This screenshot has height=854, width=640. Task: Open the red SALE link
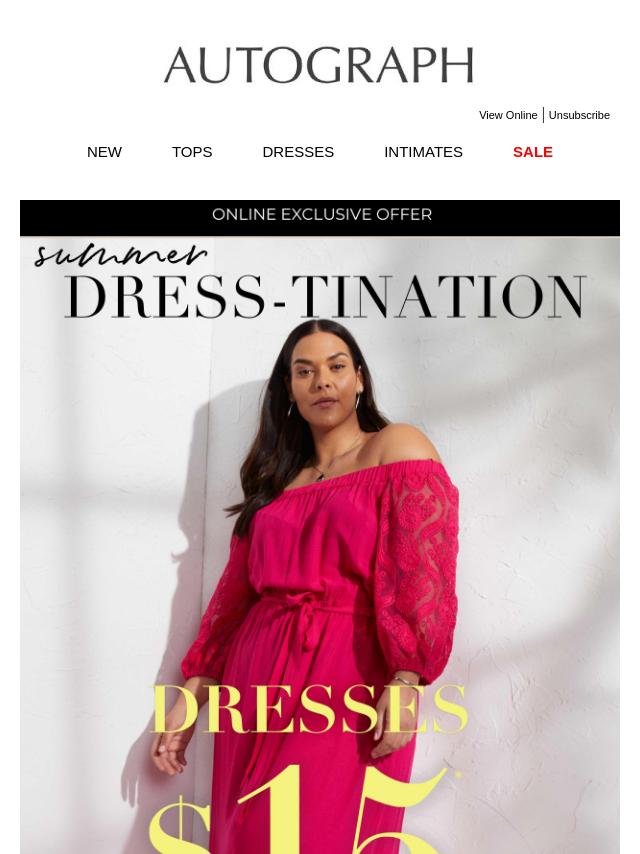(532, 152)
